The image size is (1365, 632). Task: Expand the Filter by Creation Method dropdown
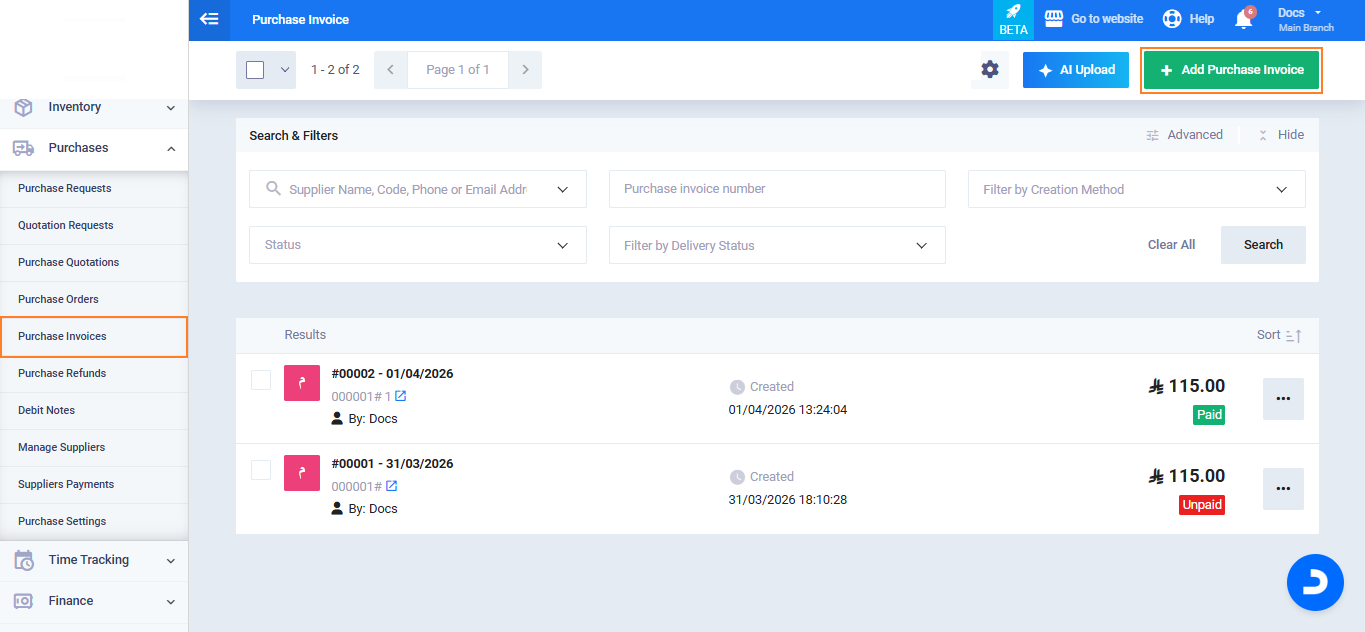click(1136, 189)
